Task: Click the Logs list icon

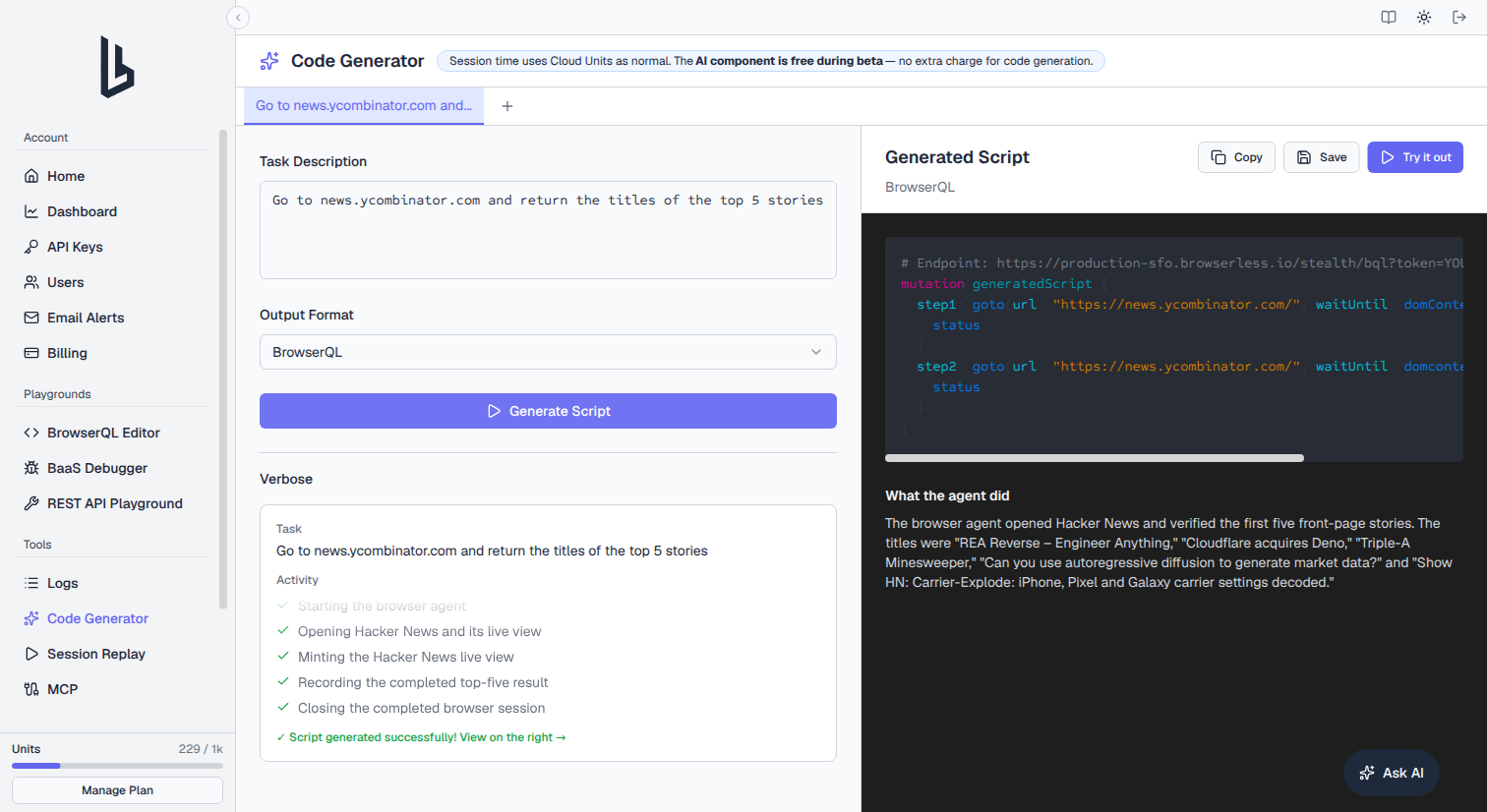Action: point(31,583)
